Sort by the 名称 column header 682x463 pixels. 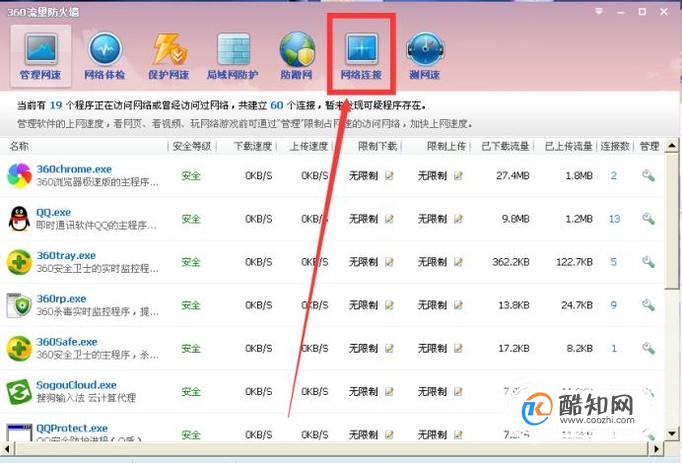(x=19, y=146)
